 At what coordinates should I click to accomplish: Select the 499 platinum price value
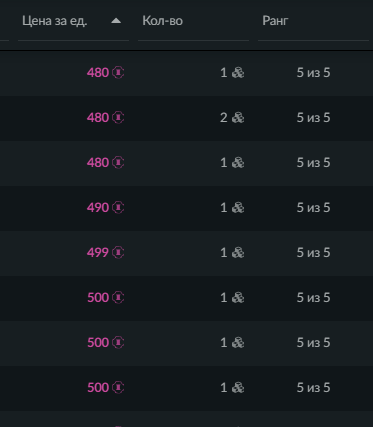98,252
